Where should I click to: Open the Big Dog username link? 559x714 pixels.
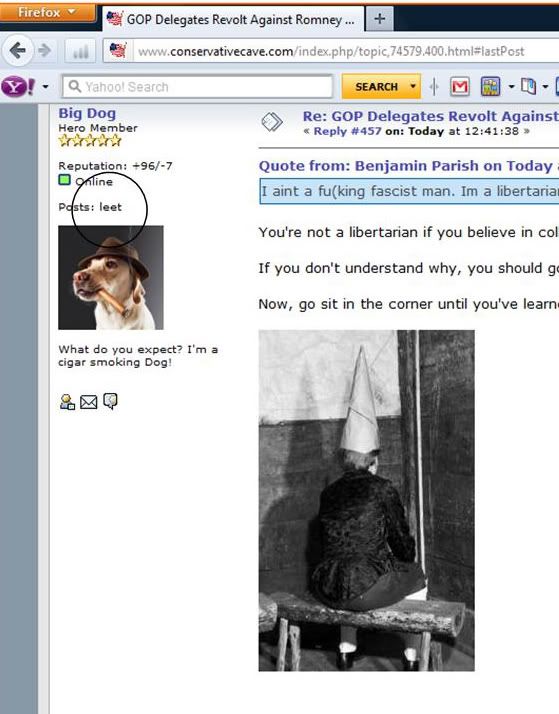pyautogui.click(x=87, y=113)
